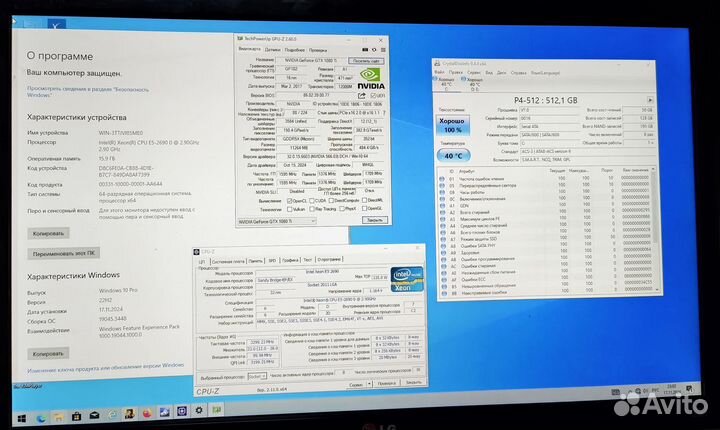Open the Сервис menu in CrystalDiskInfo
Screen dimensions: 720x430
474,73
